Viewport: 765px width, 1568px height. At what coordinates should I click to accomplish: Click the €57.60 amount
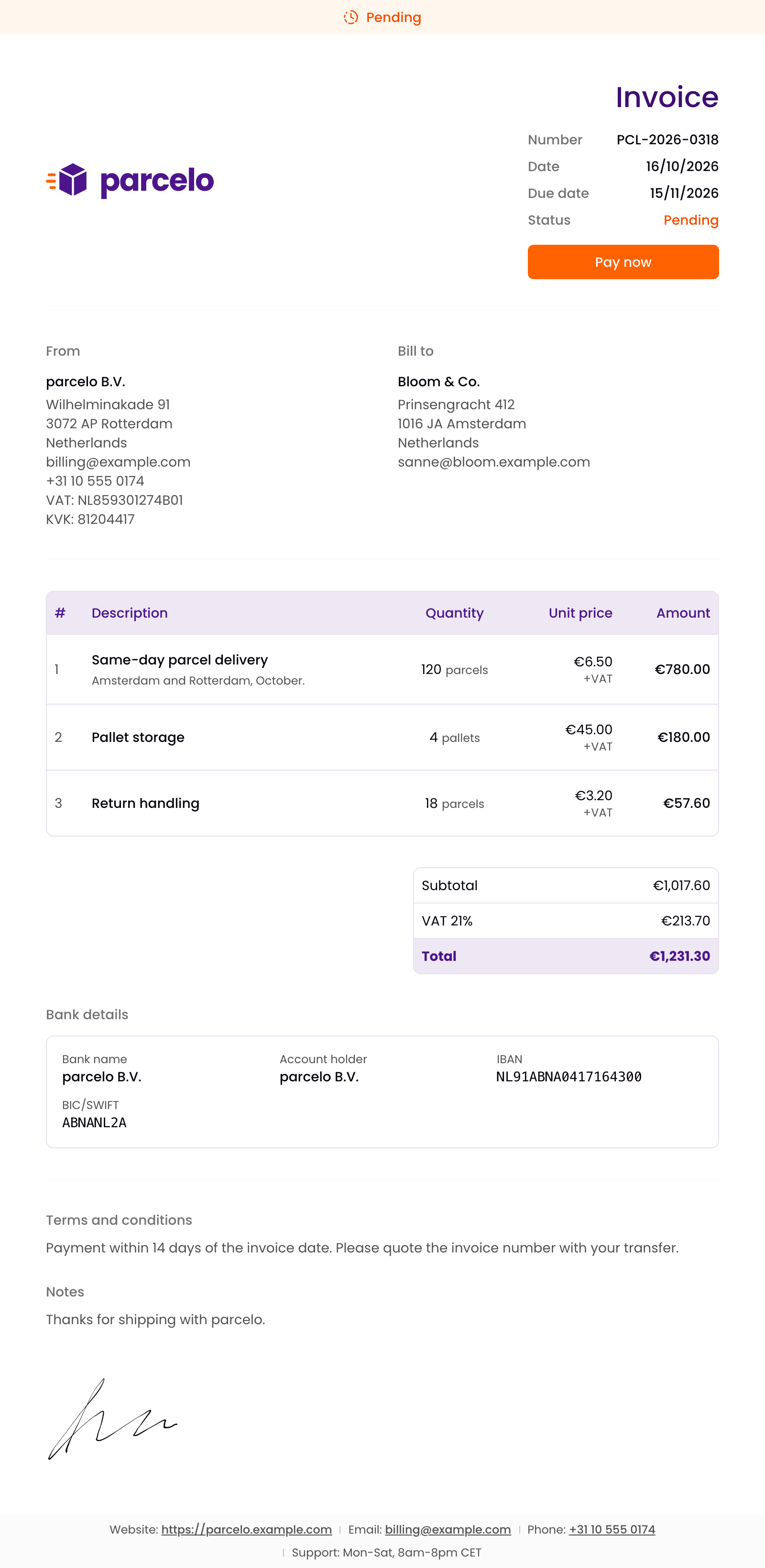tap(687, 803)
